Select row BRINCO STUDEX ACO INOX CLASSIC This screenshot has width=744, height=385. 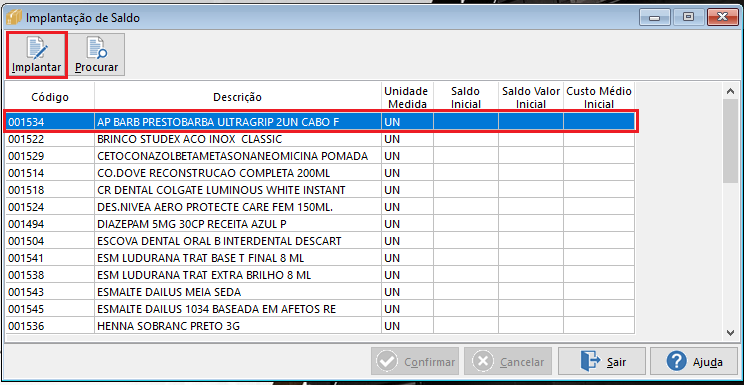tap(320, 139)
